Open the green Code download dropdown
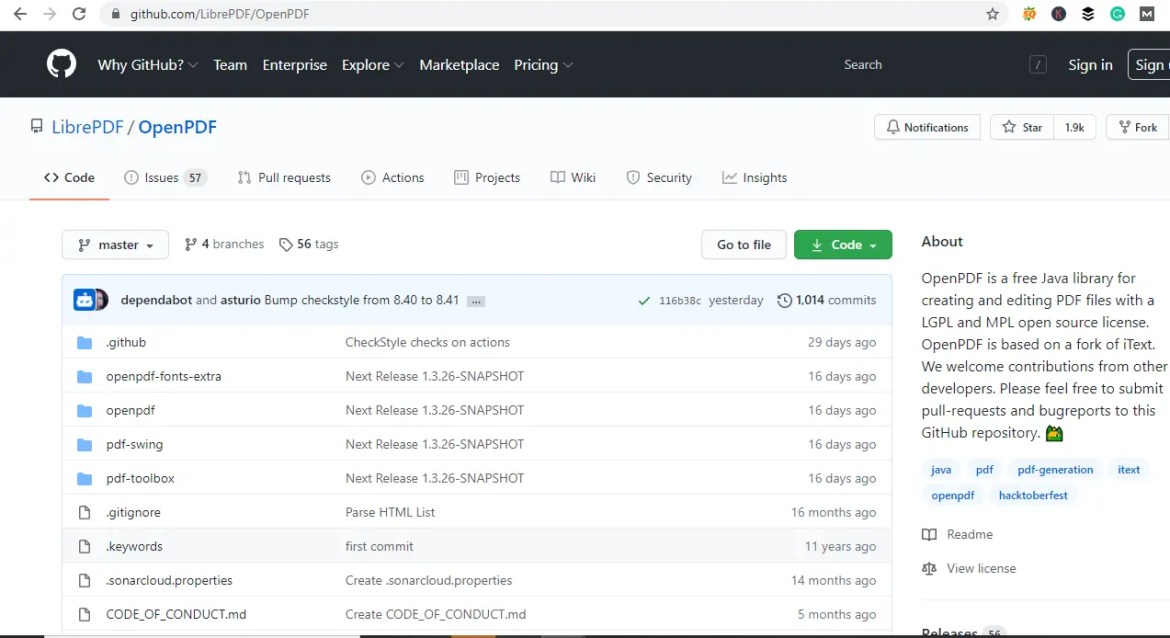 pos(842,245)
